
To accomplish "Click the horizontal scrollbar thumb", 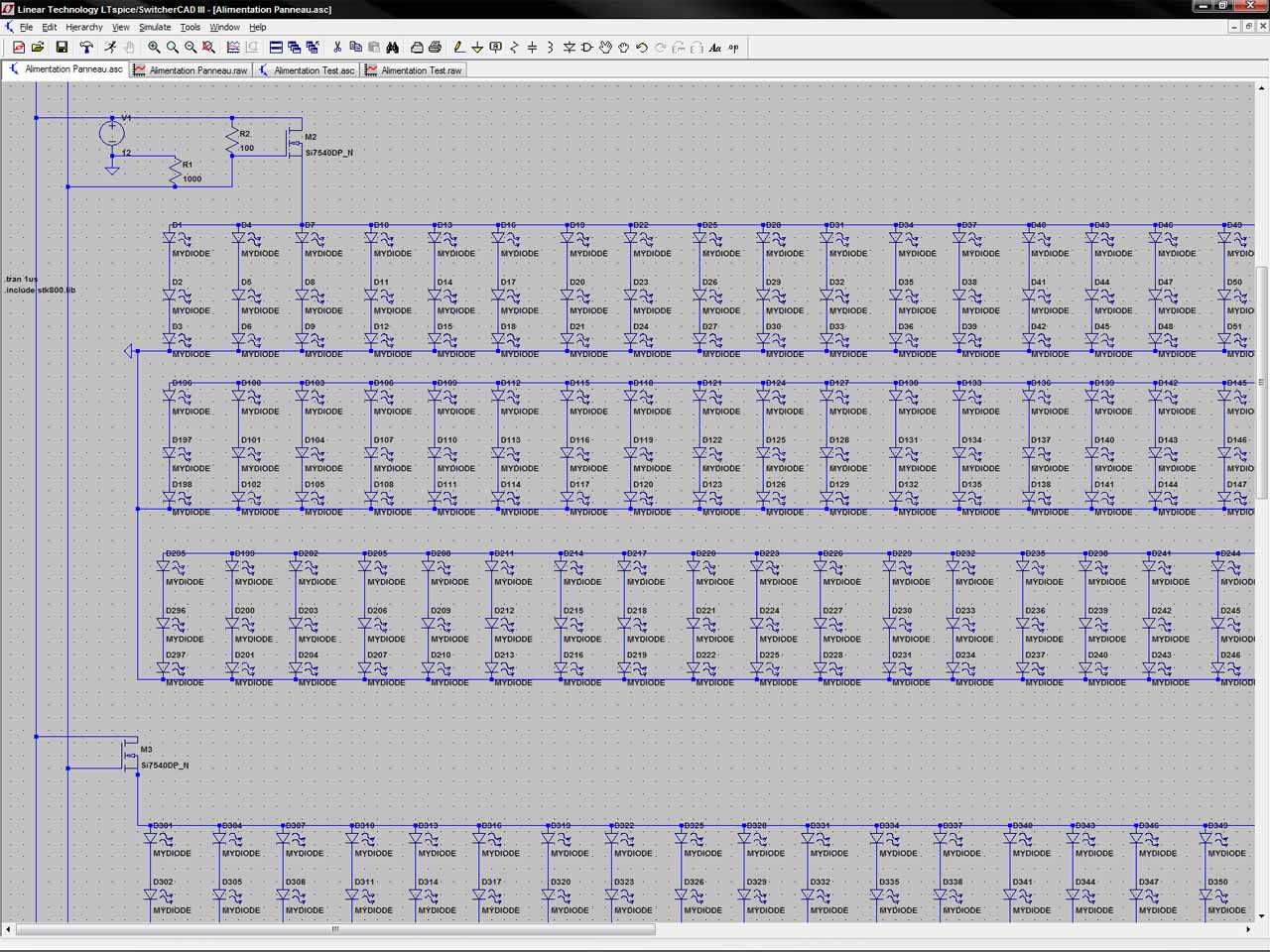I will tap(335, 929).
